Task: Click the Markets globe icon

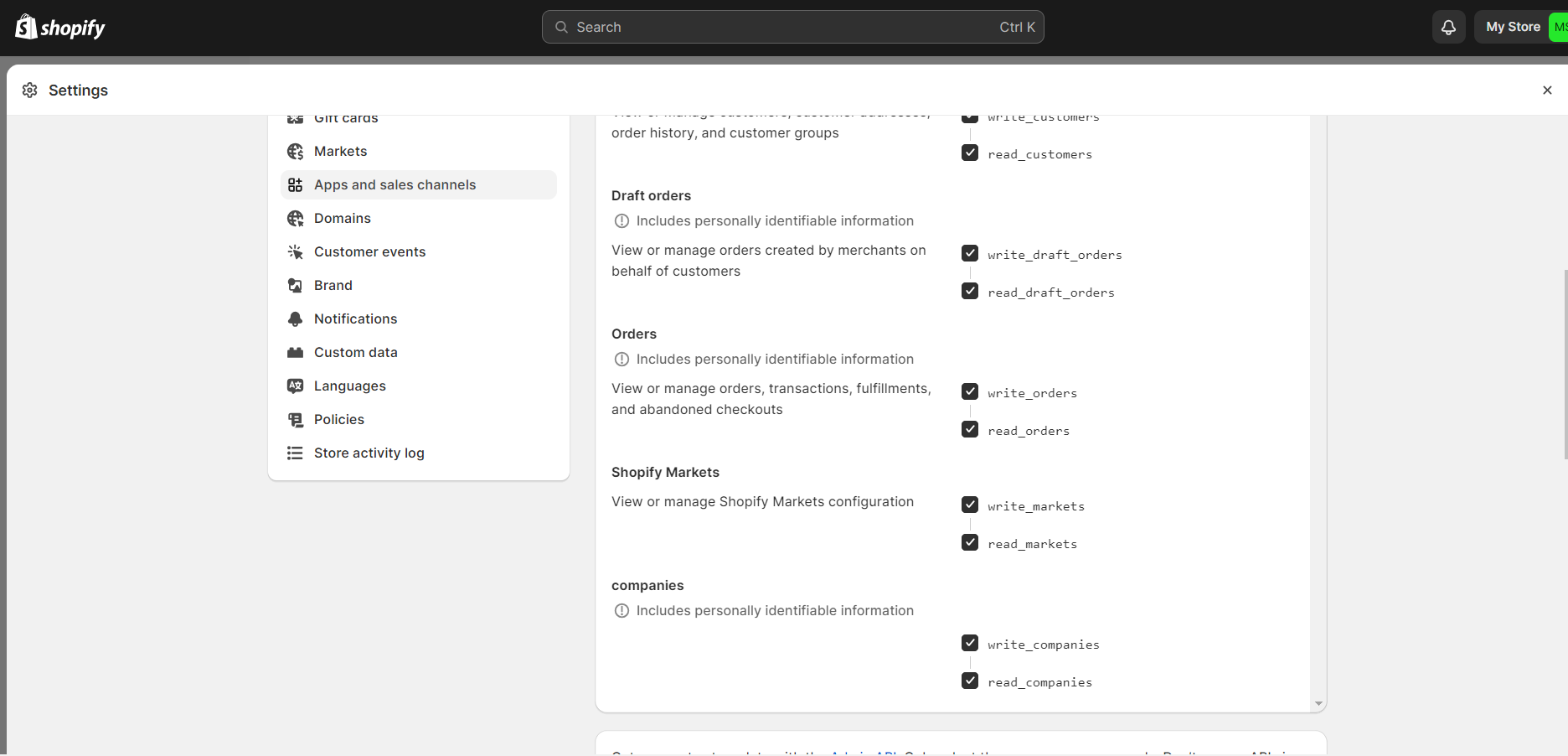Action: 295,152
